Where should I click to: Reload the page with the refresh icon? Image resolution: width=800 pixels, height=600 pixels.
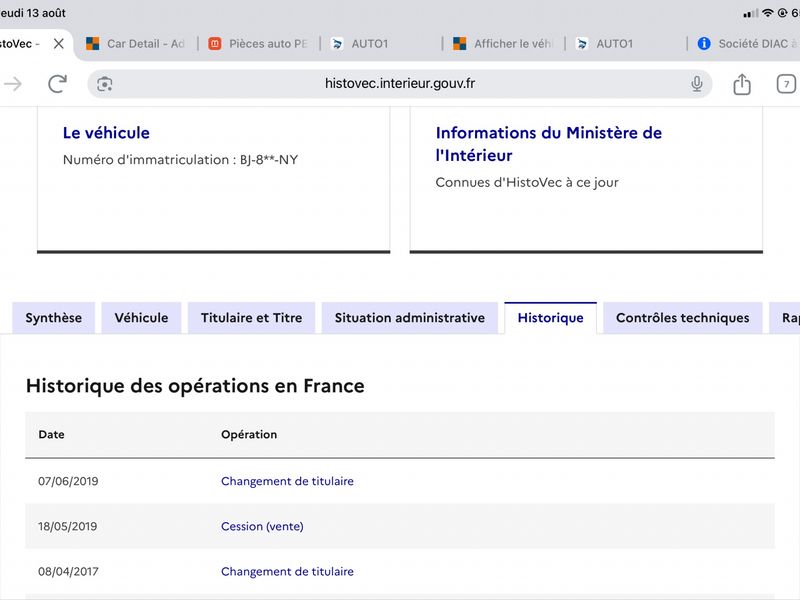pos(57,84)
